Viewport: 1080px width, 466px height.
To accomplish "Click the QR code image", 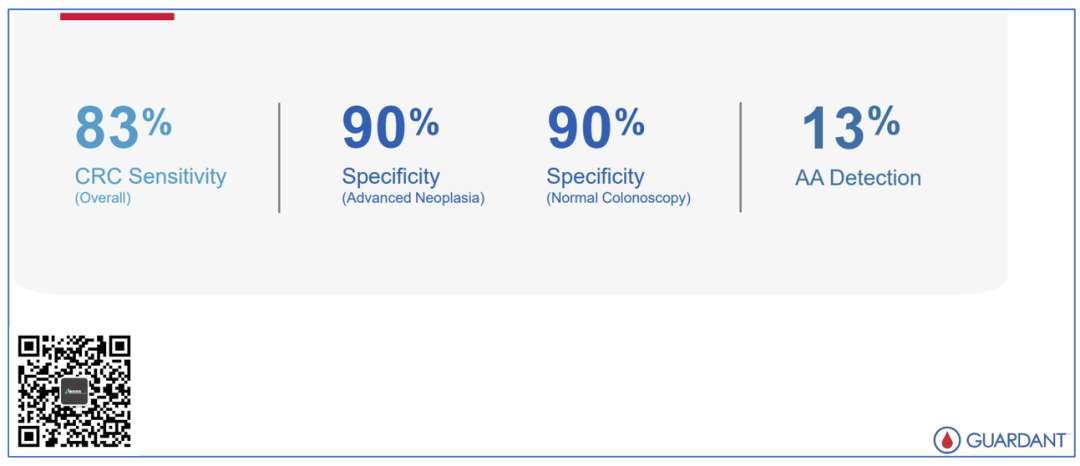I will pyautogui.click(x=75, y=391).
